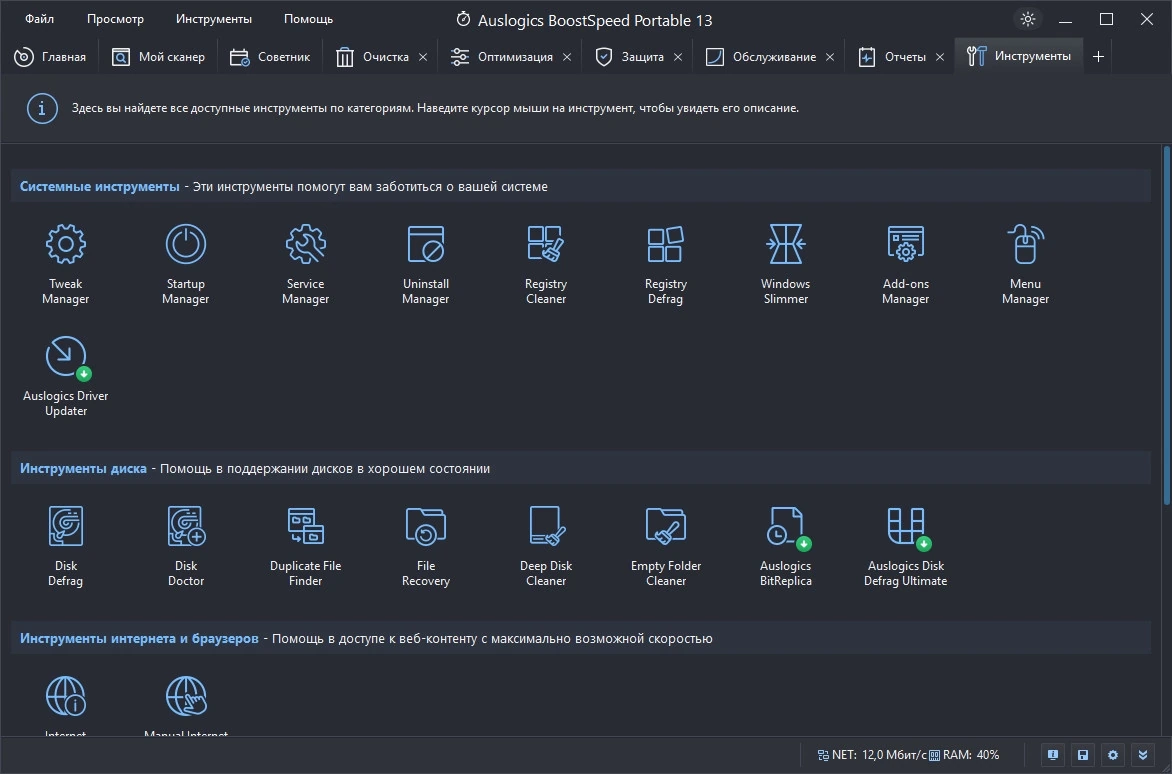
Task: Open Deep Disk Cleaner
Action: (x=546, y=546)
